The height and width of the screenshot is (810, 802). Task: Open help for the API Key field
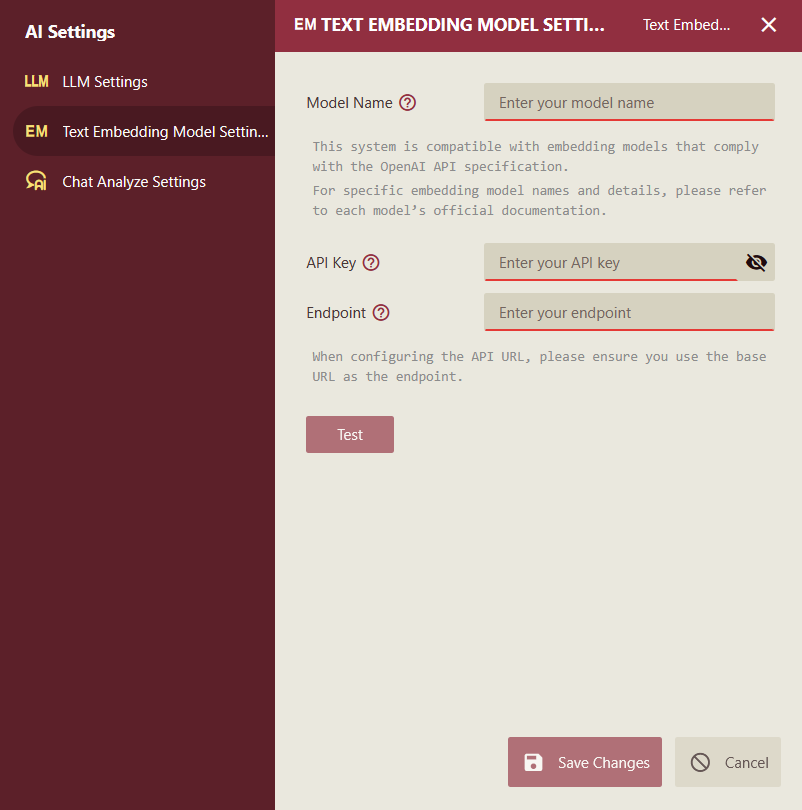(x=371, y=262)
